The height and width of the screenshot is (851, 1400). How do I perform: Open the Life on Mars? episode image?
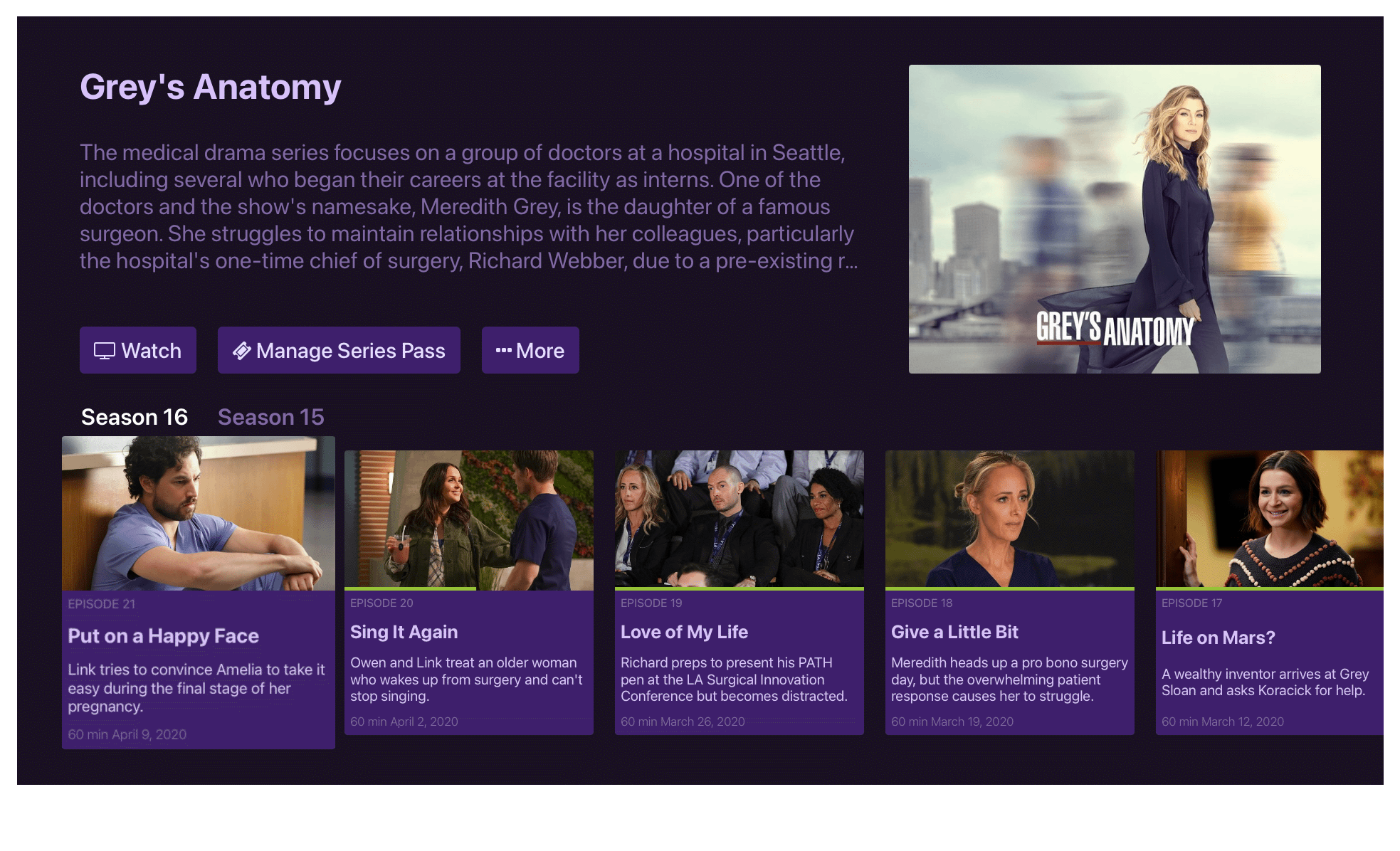pos(1270,519)
